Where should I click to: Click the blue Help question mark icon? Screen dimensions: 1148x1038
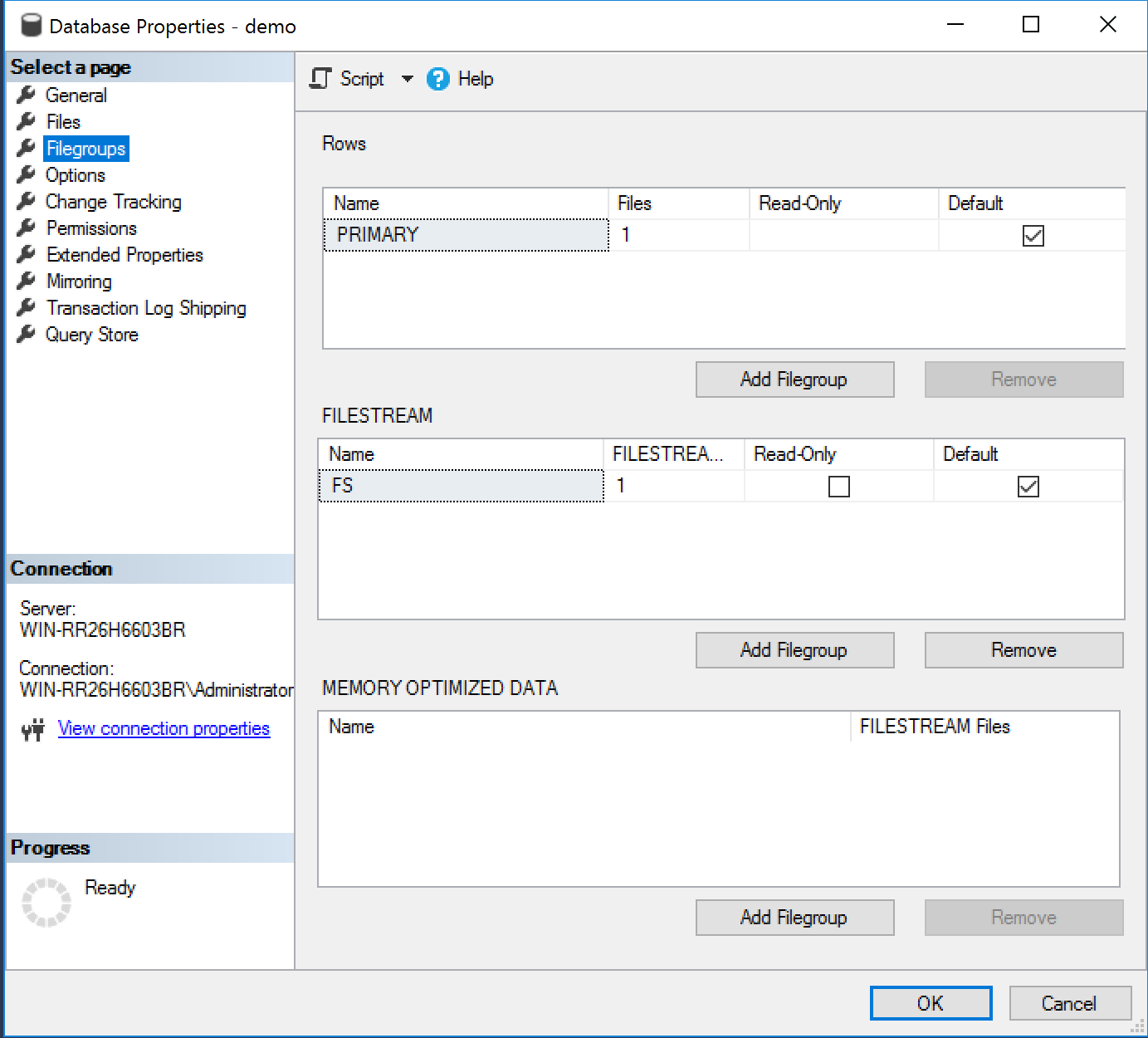[x=437, y=79]
